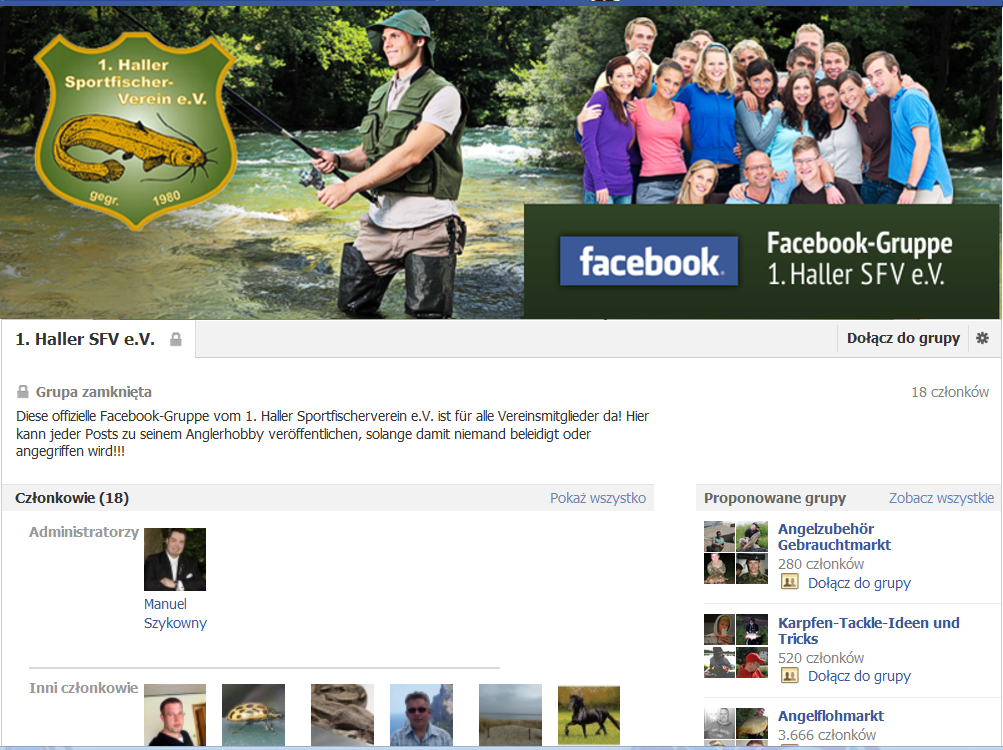Click the join icon under Angelzubehör Gebrauchtmarkt
Screen dimensions: 1003x750
click(x=790, y=582)
